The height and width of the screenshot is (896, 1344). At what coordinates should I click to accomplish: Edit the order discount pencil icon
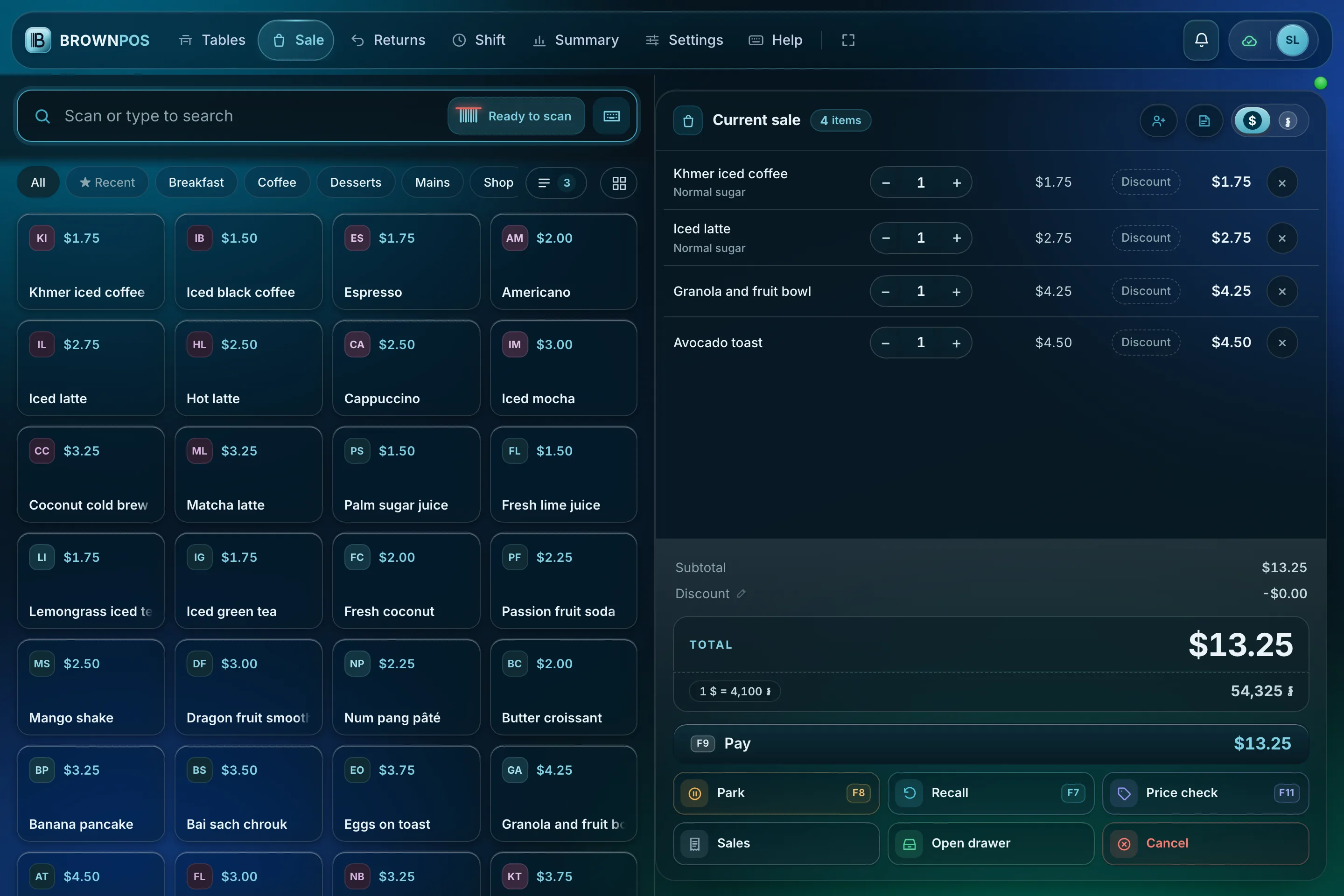[741, 594]
